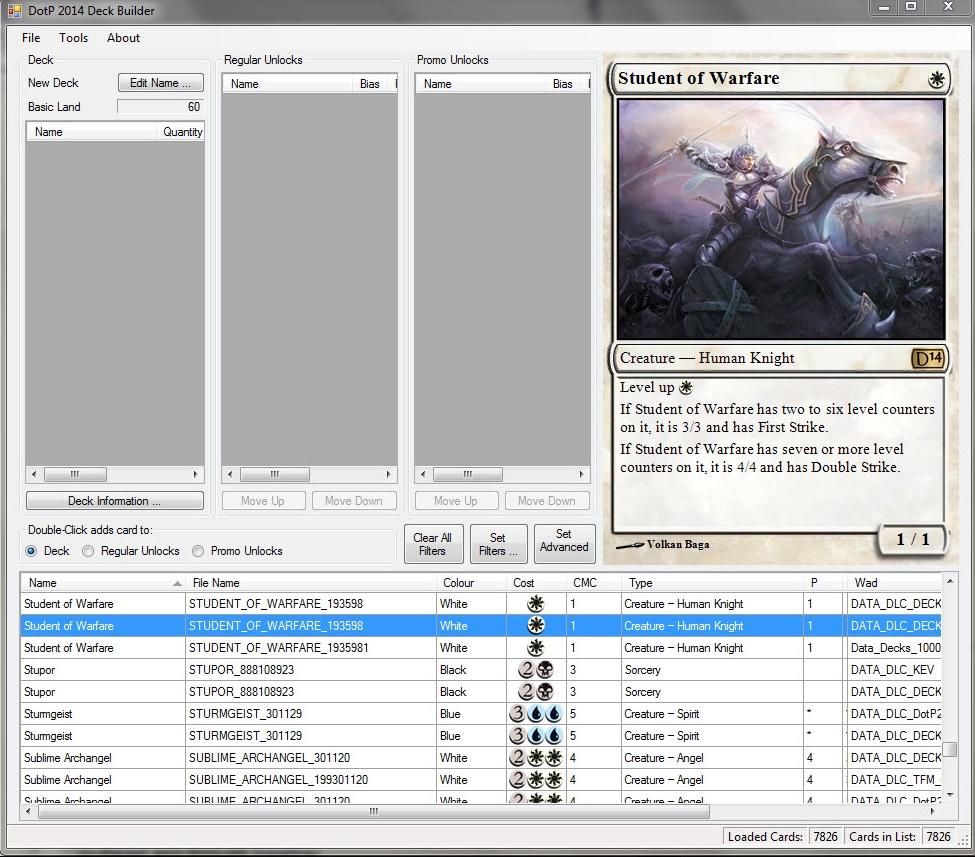The image size is (975, 857).
Task: Sort card list by Type column
Action: click(x=712, y=583)
